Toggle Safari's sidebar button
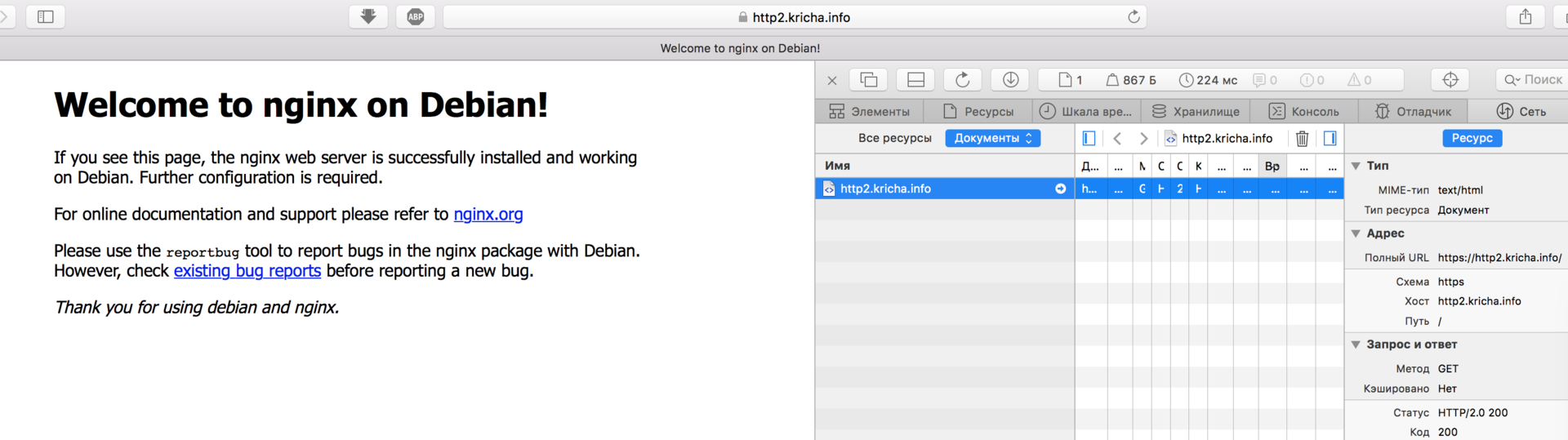The width and height of the screenshot is (1568, 440). [x=46, y=16]
